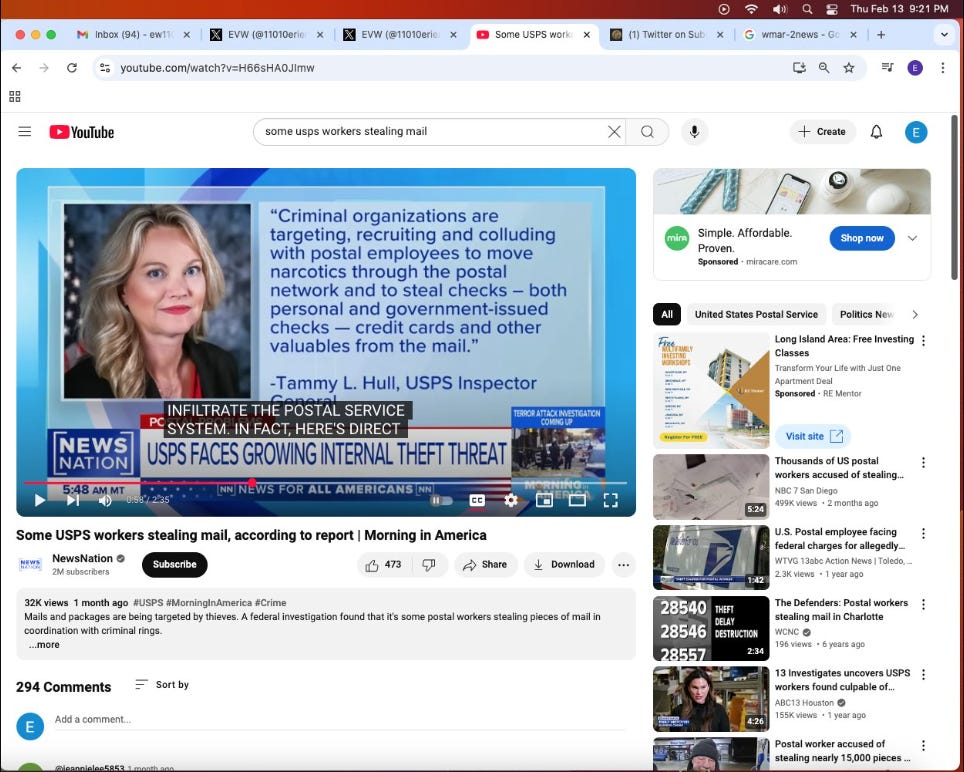The width and height of the screenshot is (964, 772).
Task: Open menu for The Defenders video
Action: coord(923,604)
